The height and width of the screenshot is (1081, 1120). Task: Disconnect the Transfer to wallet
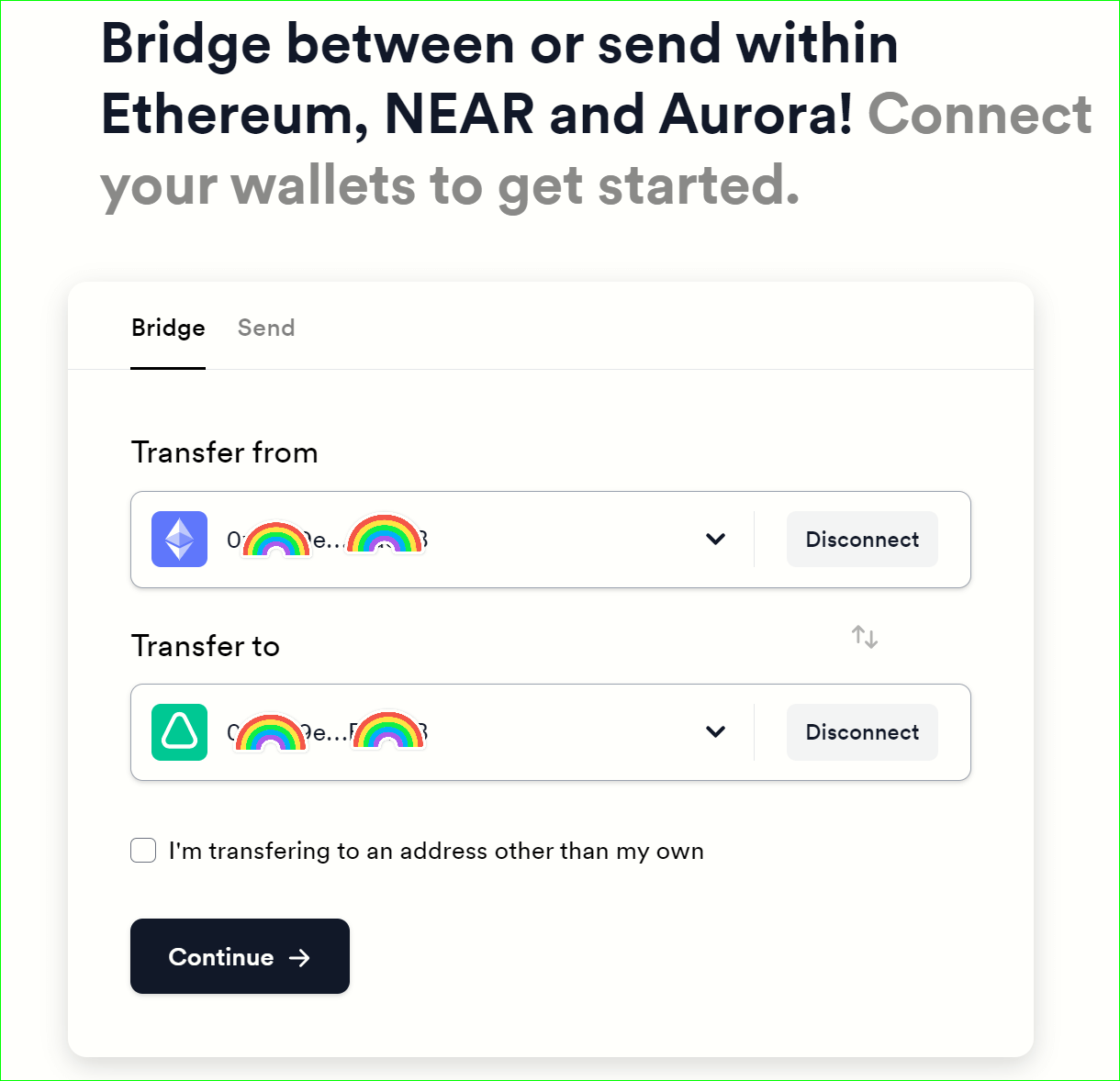point(862,732)
